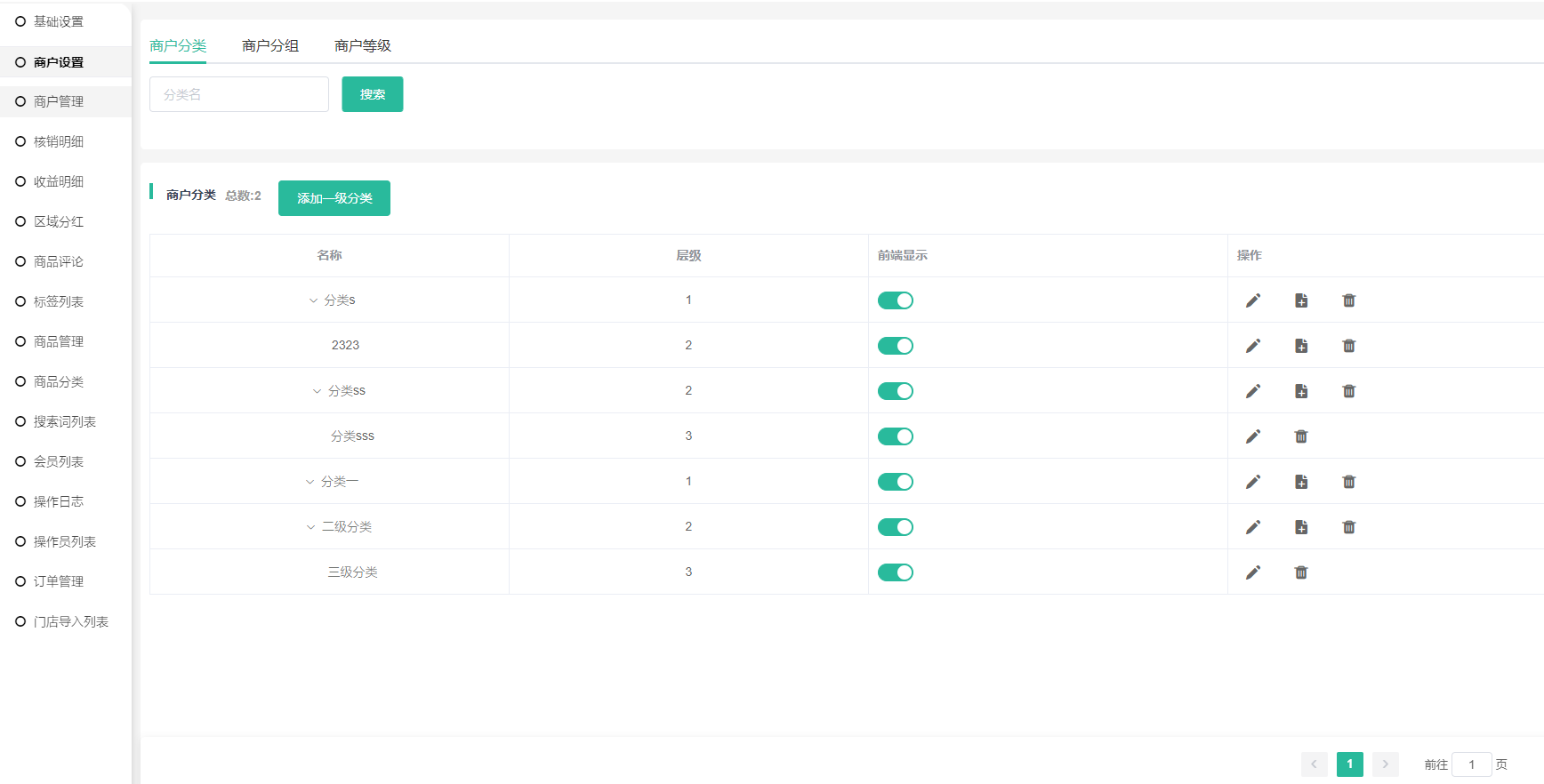The image size is (1544, 784).
Task: Switch to the 商户分组 tab
Action: click(x=270, y=45)
